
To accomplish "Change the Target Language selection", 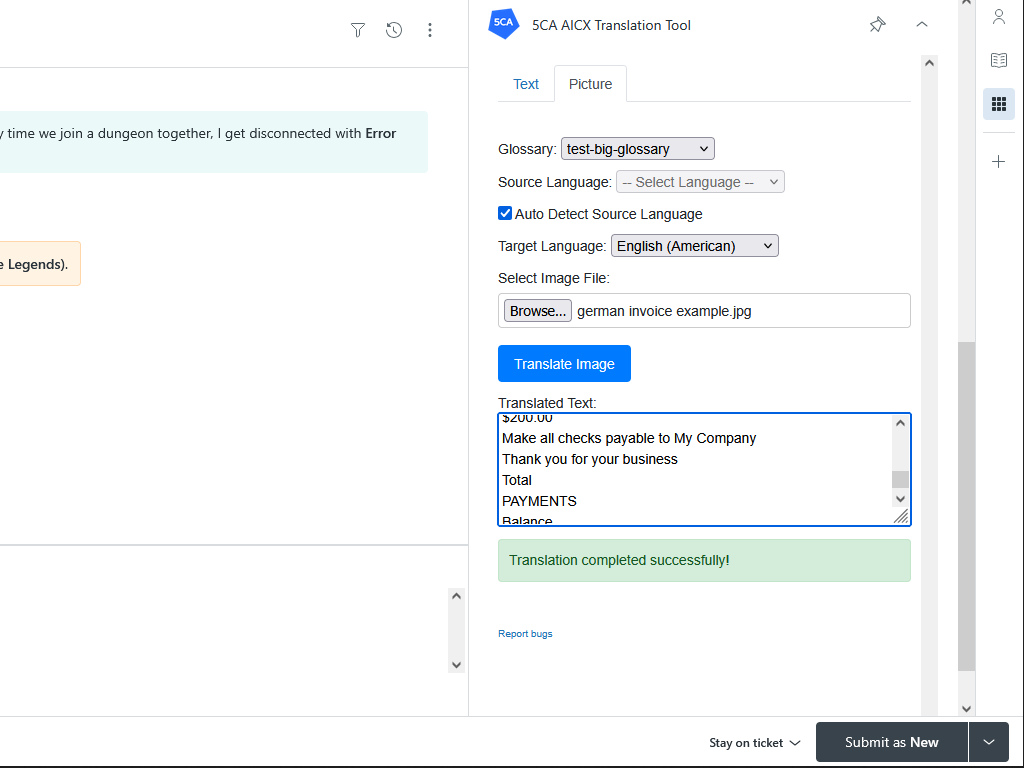I will (694, 245).
